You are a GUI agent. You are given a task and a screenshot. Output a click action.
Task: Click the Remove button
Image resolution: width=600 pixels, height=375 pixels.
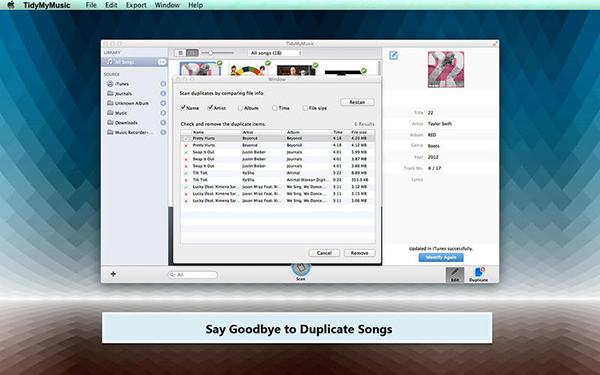point(359,253)
